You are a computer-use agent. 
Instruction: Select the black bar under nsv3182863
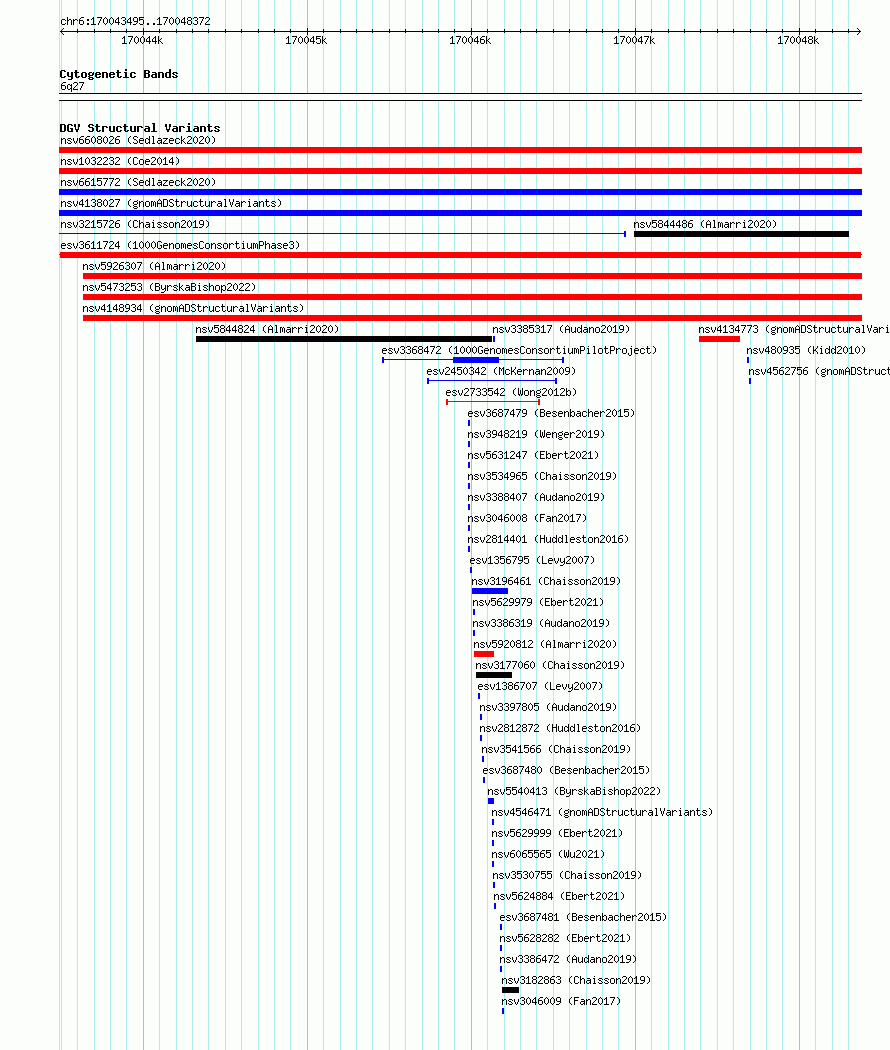(510, 990)
